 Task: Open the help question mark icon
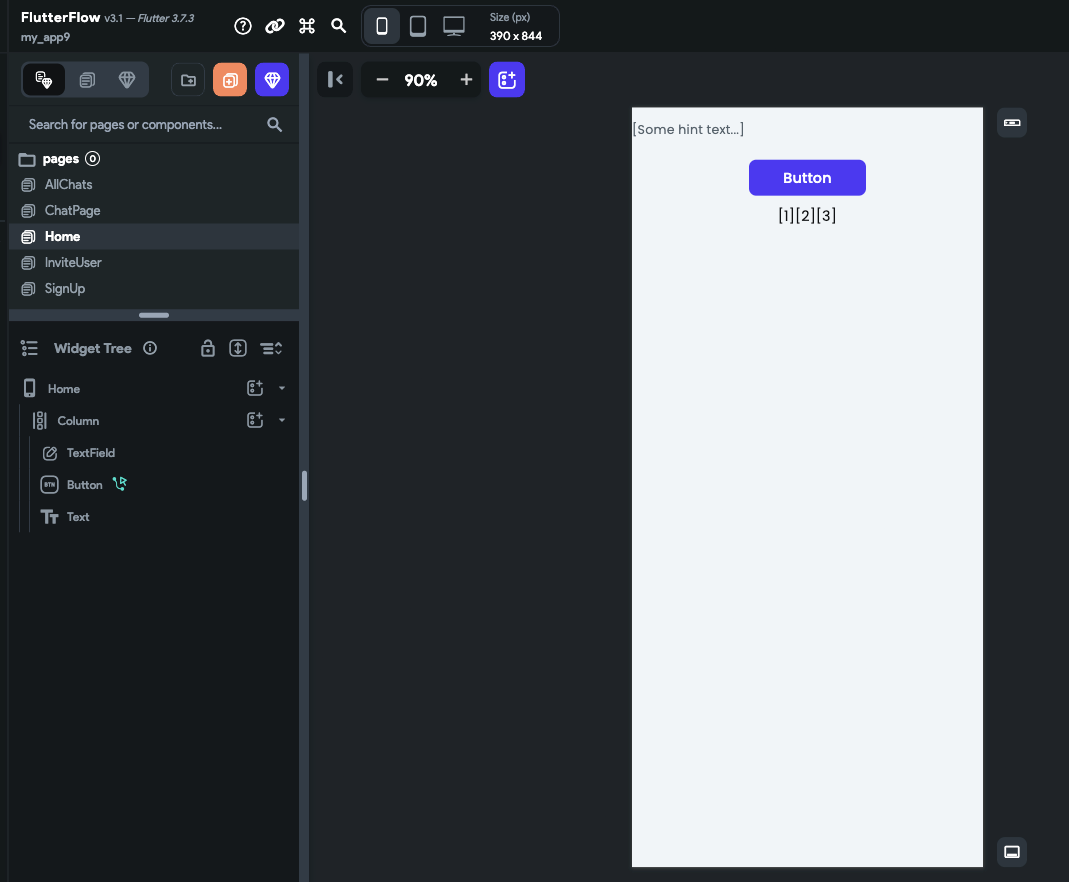tap(243, 26)
